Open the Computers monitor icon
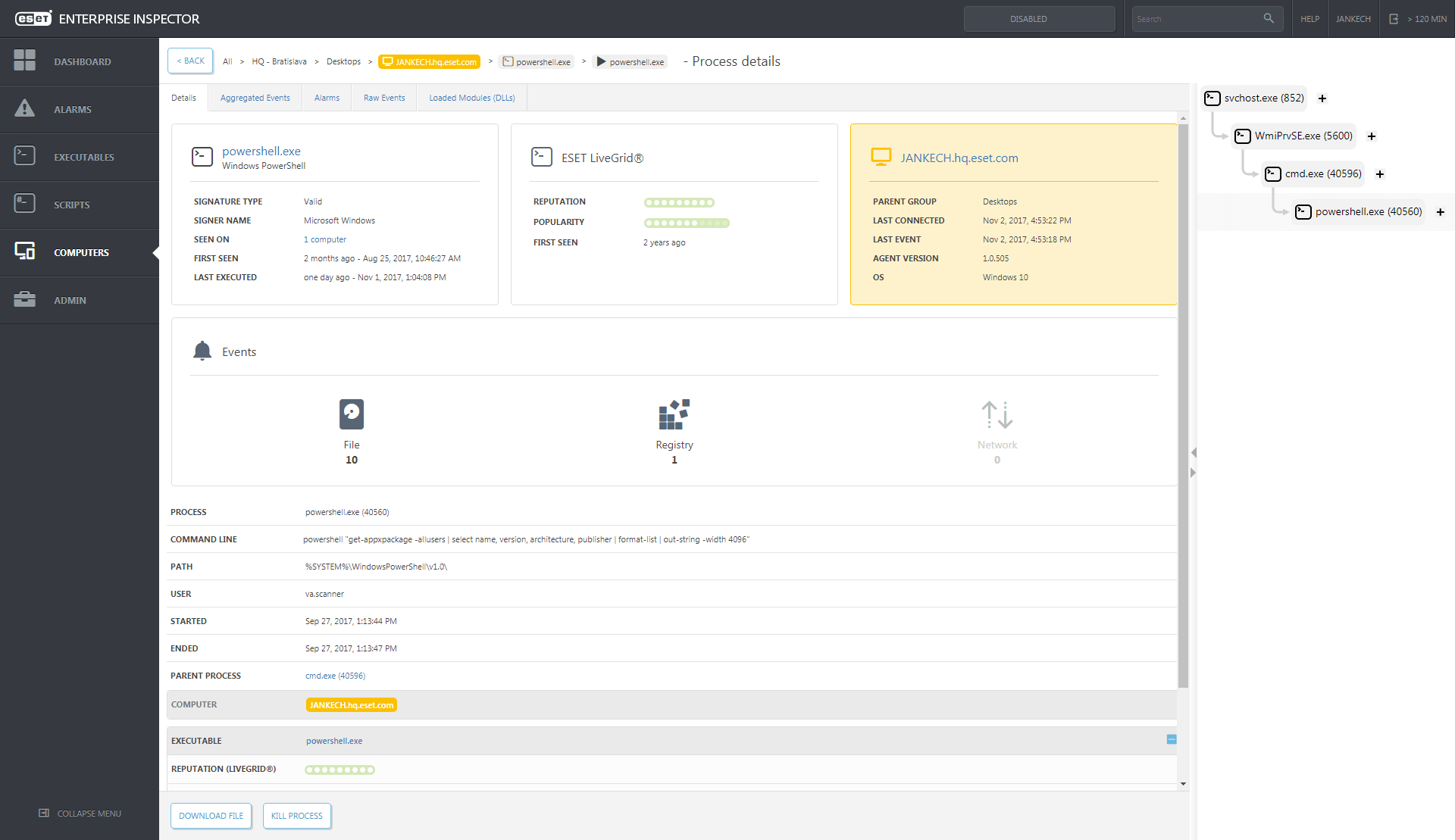The image size is (1455, 840). tap(25, 251)
